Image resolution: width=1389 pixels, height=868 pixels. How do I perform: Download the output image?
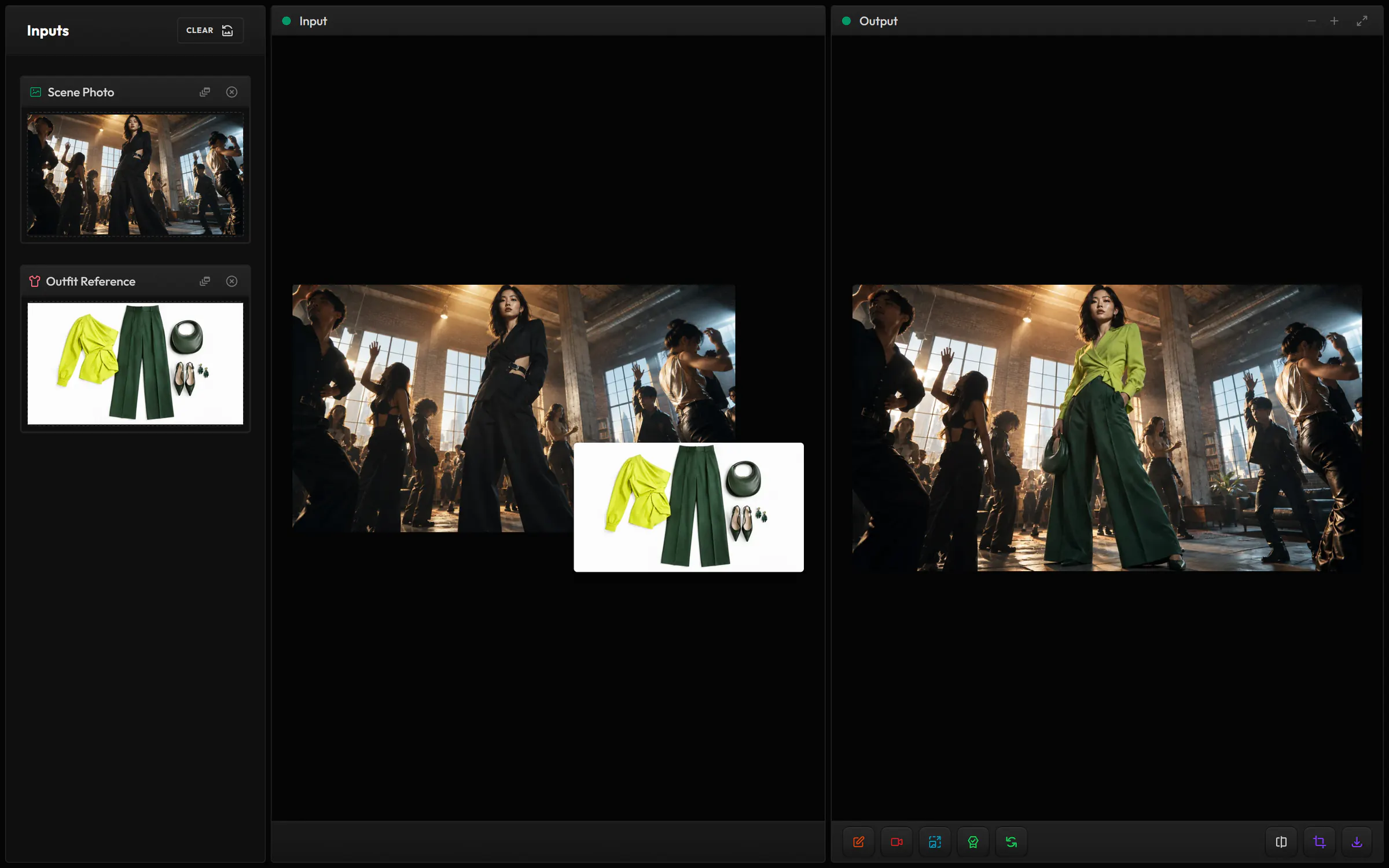coord(1357,842)
